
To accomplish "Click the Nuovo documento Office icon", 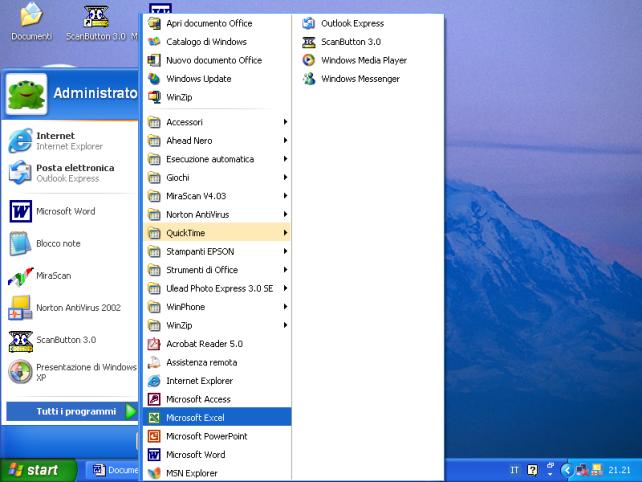I will pos(154,60).
